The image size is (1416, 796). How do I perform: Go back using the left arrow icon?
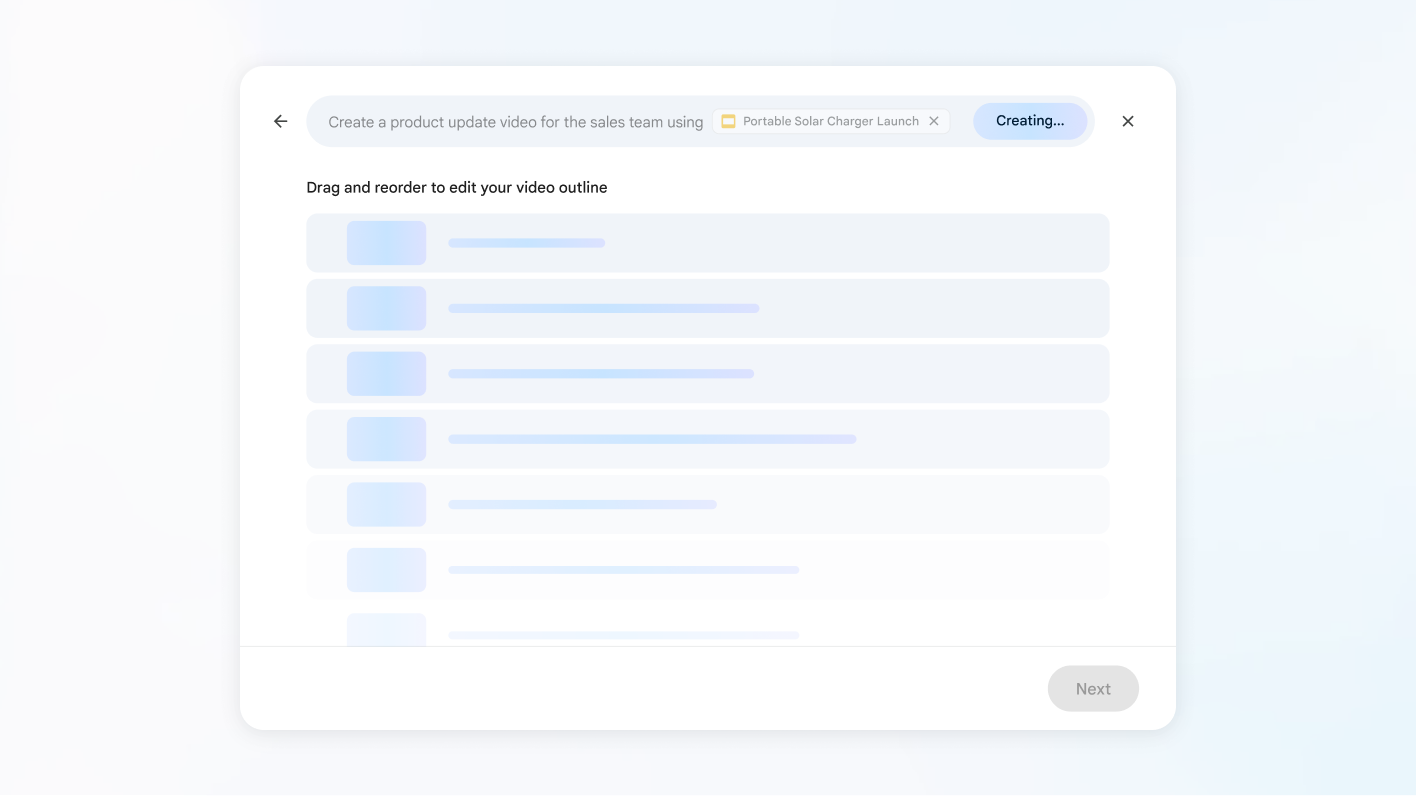pyautogui.click(x=280, y=121)
